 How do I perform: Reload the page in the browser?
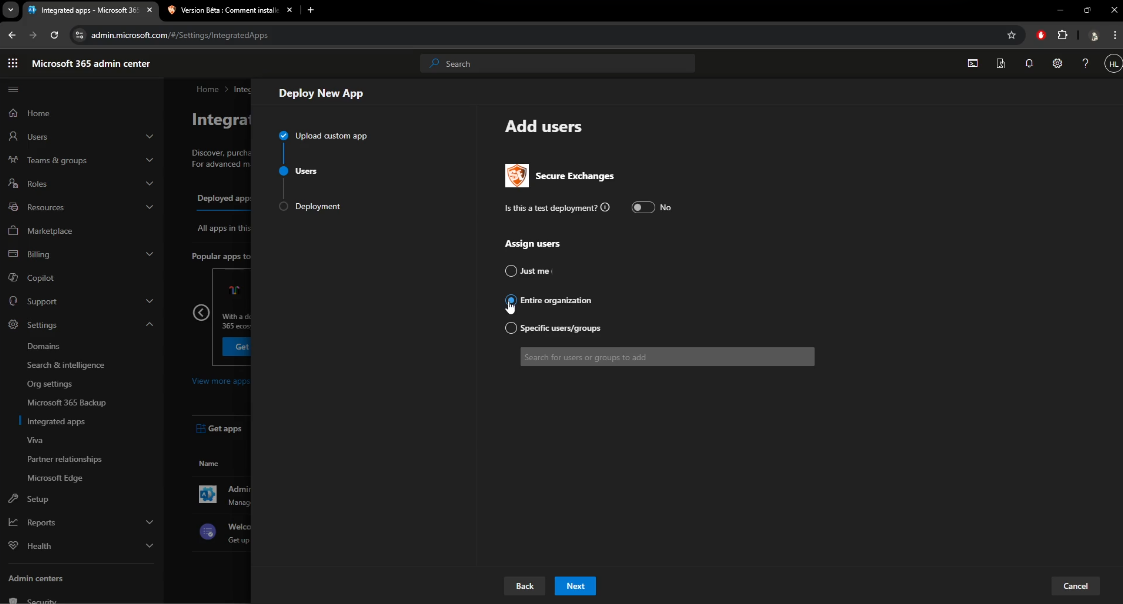(54, 35)
